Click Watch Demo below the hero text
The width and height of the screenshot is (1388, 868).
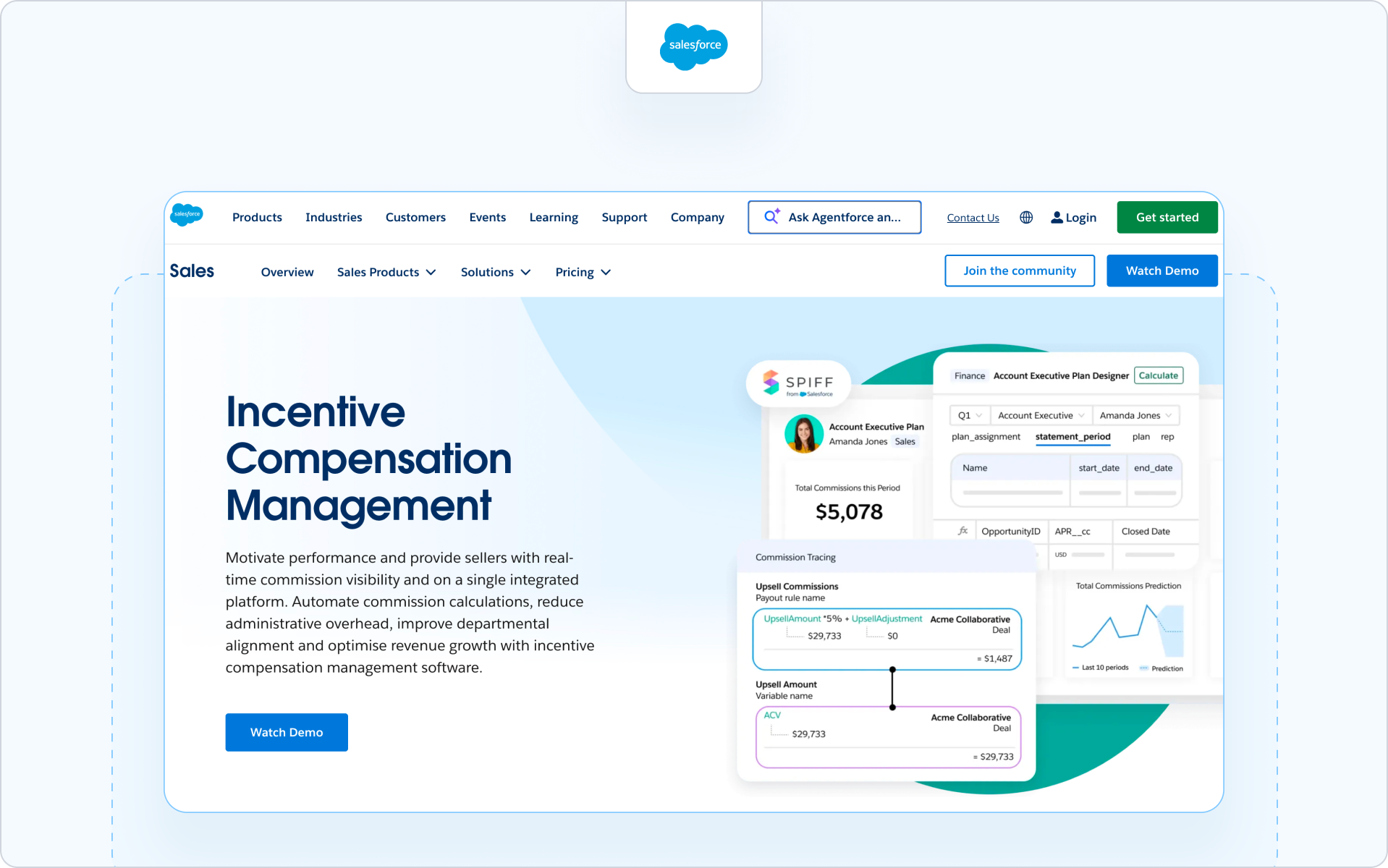coord(287,732)
